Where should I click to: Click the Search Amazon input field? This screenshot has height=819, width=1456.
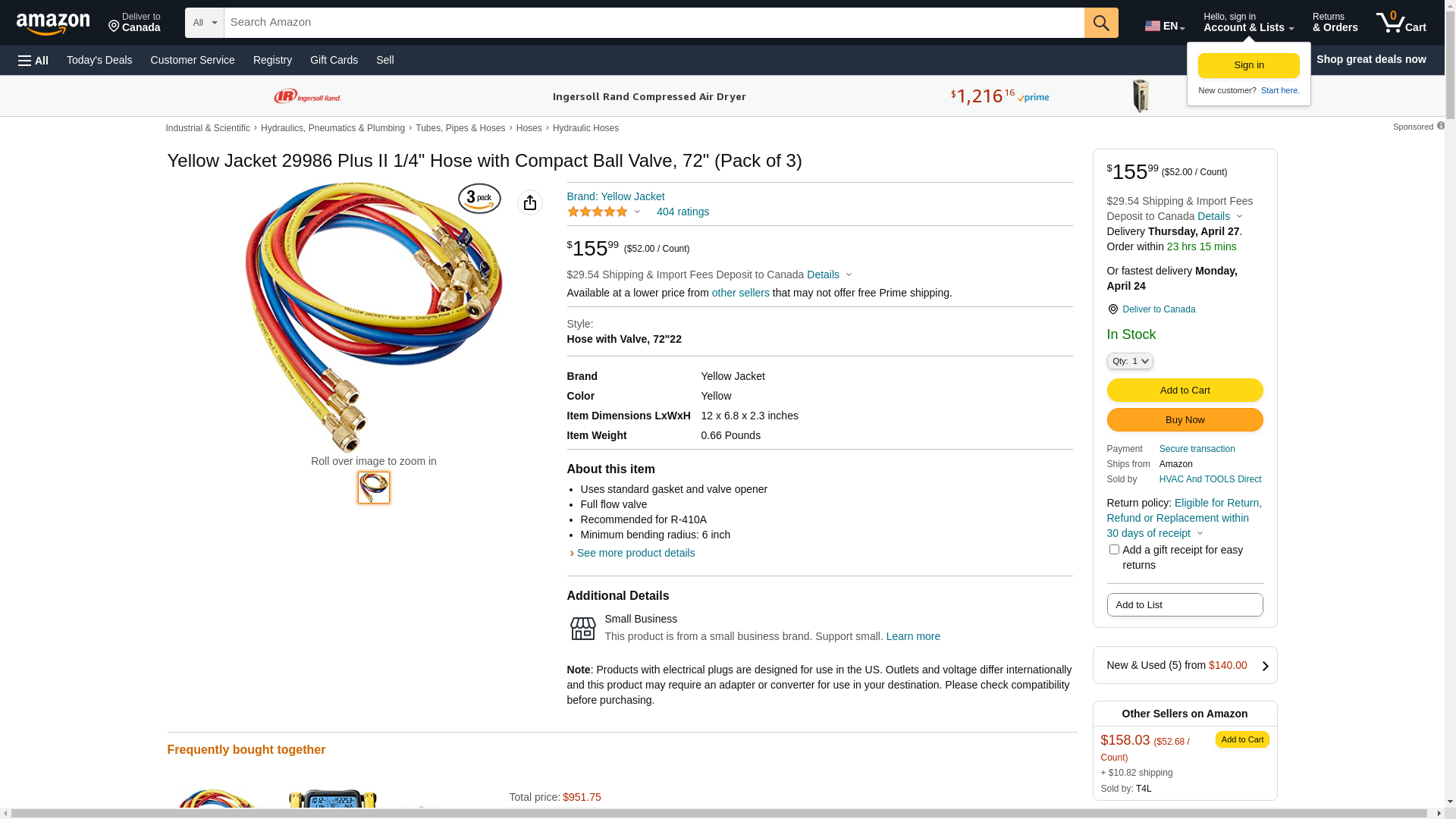coord(654,23)
